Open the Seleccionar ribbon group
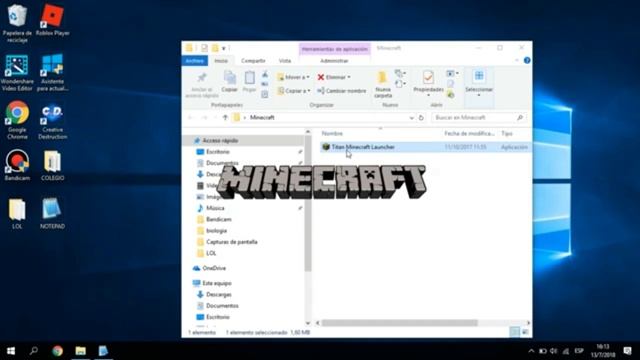 coord(479,83)
